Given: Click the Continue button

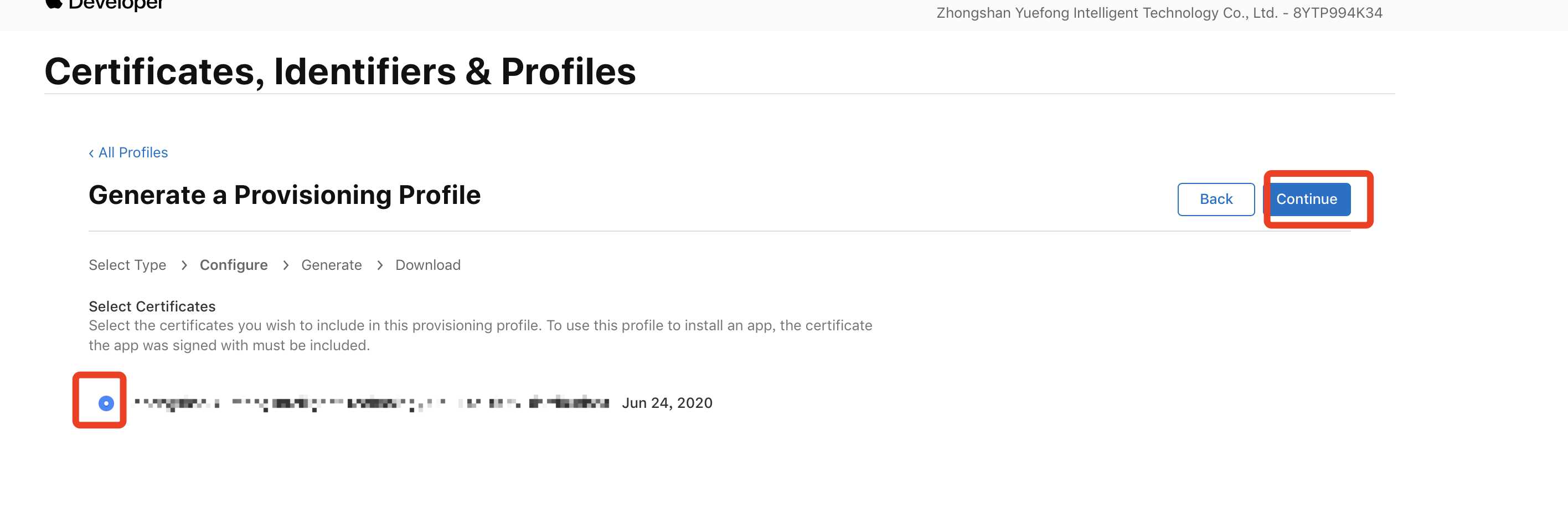Looking at the screenshot, I should [x=1307, y=199].
